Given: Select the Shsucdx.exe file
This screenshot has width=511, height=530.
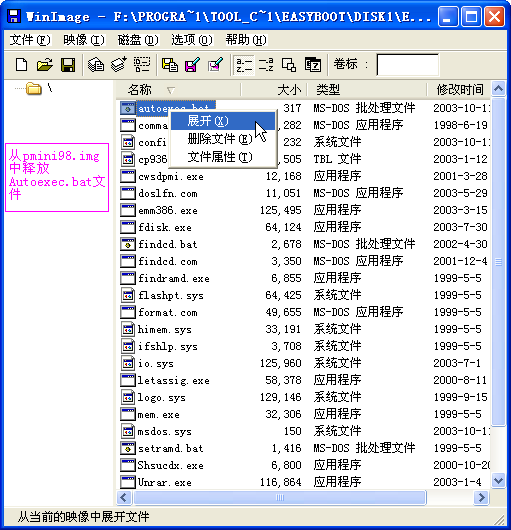Looking at the screenshot, I should click(170, 465).
